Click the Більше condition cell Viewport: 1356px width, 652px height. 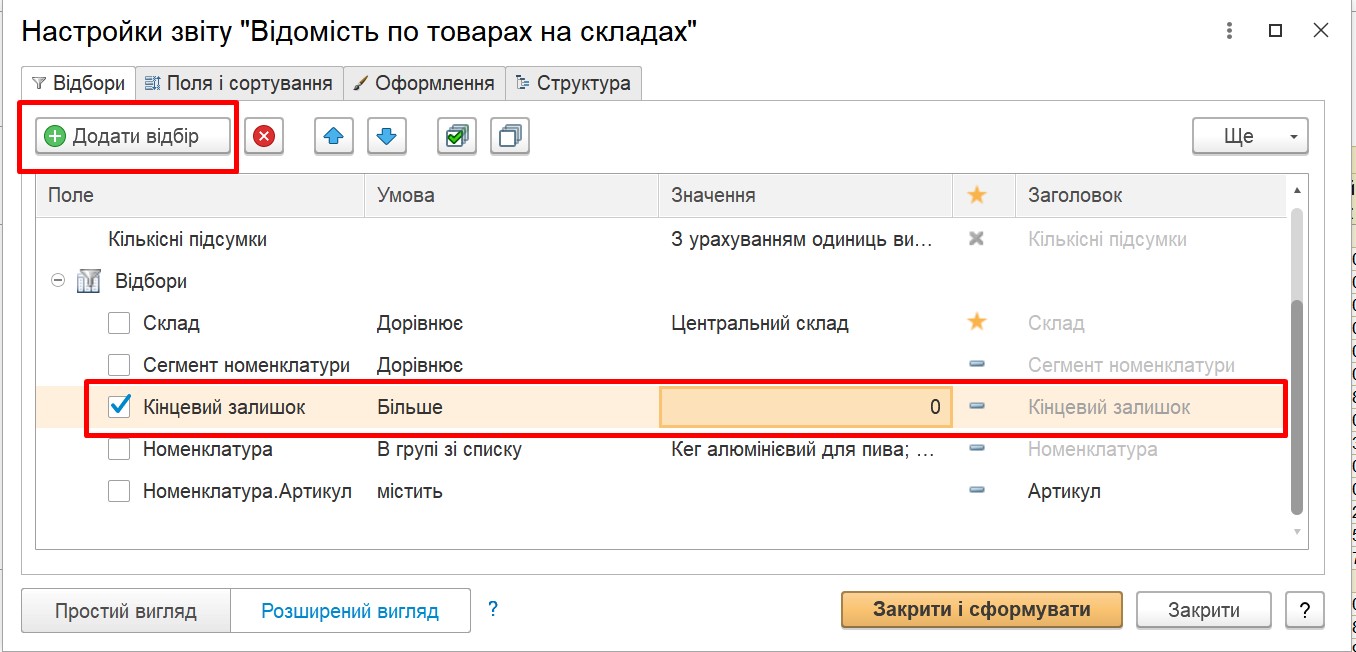click(410, 407)
